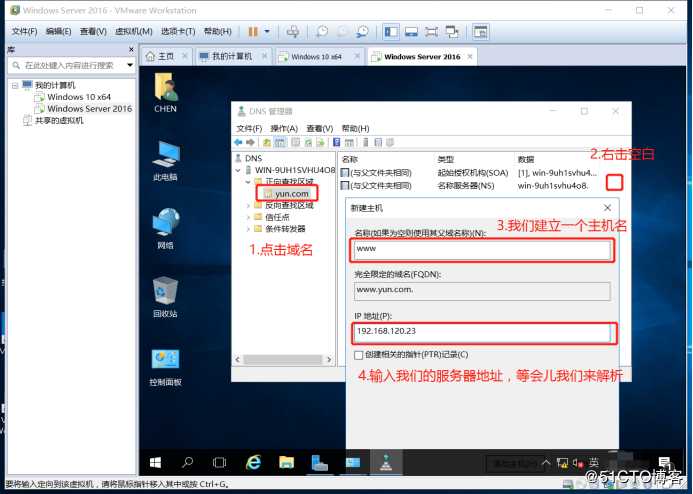Open the dropdown arrow beside the pause button
This screenshot has width=693, height=494.
(x=267, y=32)
